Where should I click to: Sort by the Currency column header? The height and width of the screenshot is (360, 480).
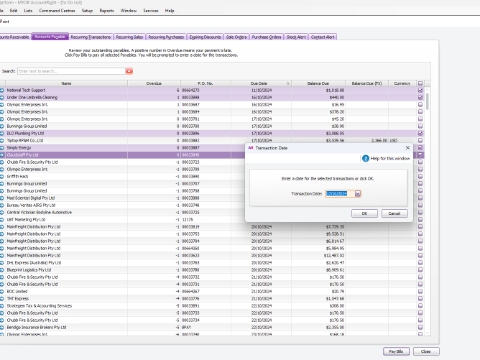pyautogui.click(x=402, y=83)
